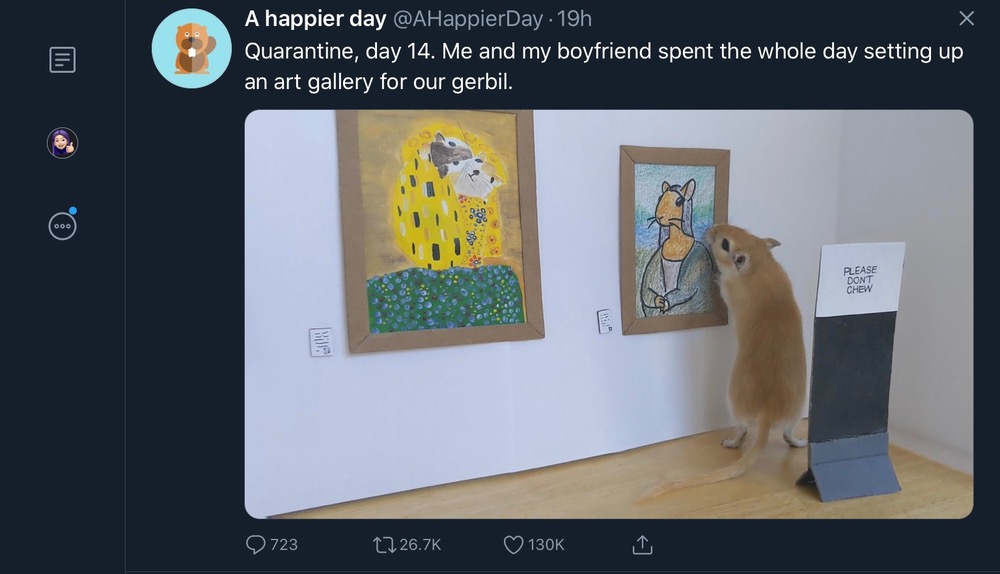Click the reply speech bubble icon
Viewport: 1000px width, 574px height.
point(257,545)
